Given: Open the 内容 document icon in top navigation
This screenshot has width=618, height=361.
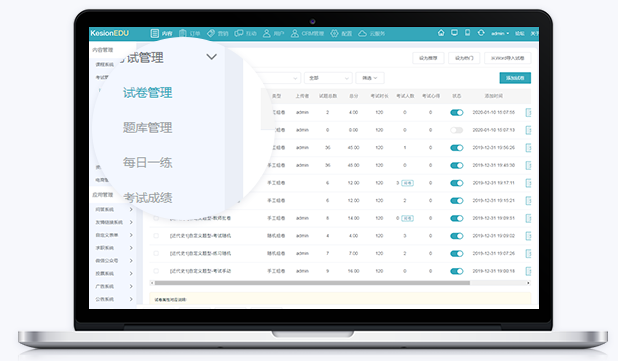Looking at the screenshot, I should tap(154, 33).
